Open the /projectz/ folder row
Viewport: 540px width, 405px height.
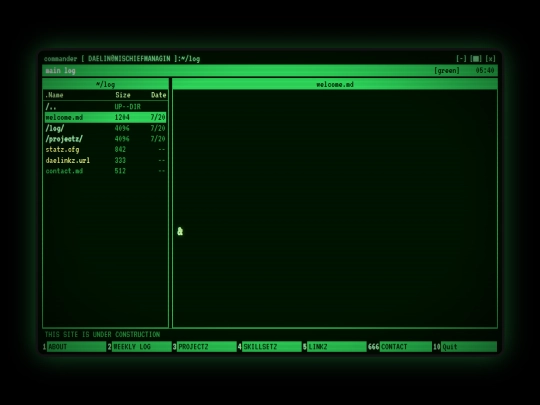[105, 139]
